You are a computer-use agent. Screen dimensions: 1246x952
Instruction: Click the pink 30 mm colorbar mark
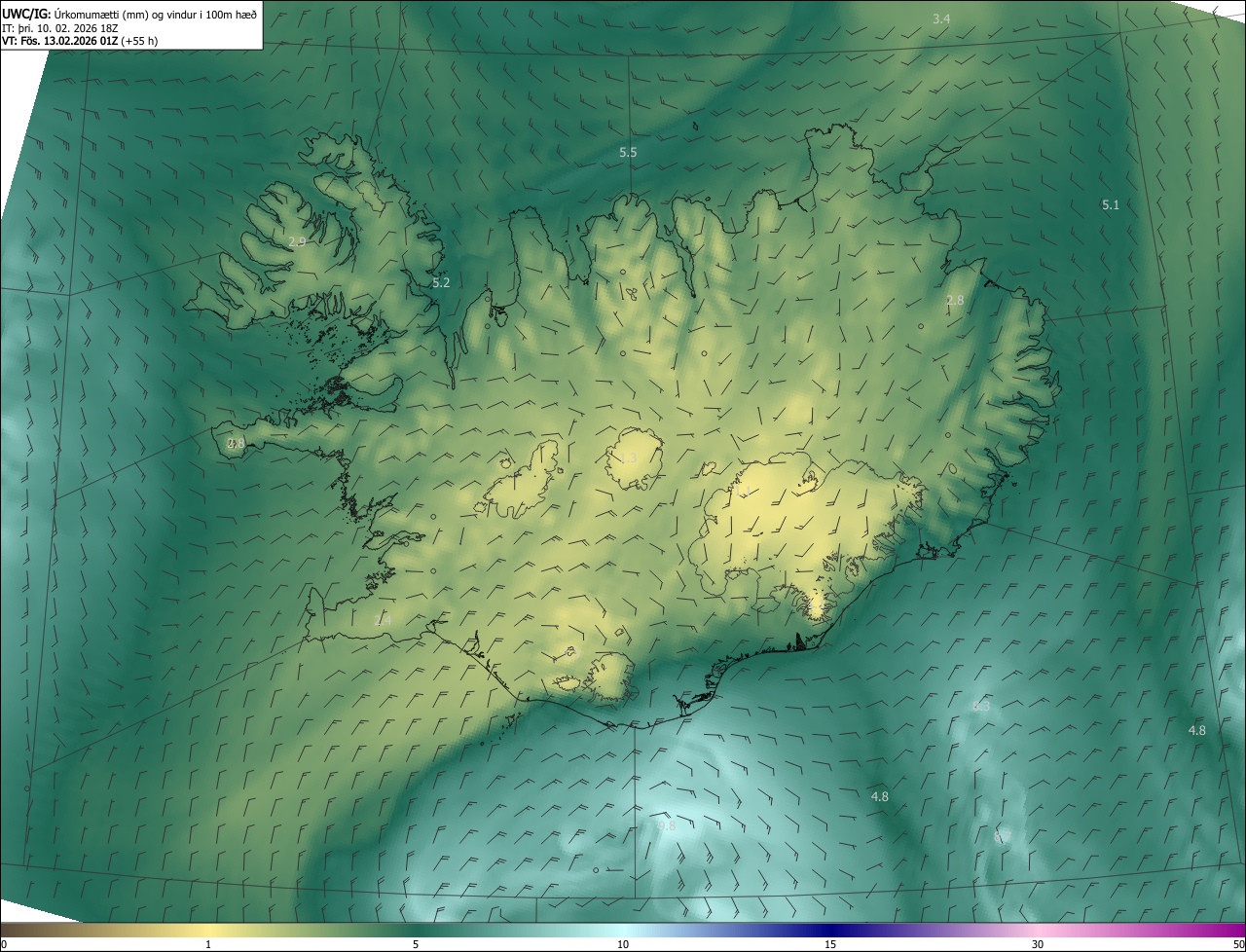coord(1038,944)
